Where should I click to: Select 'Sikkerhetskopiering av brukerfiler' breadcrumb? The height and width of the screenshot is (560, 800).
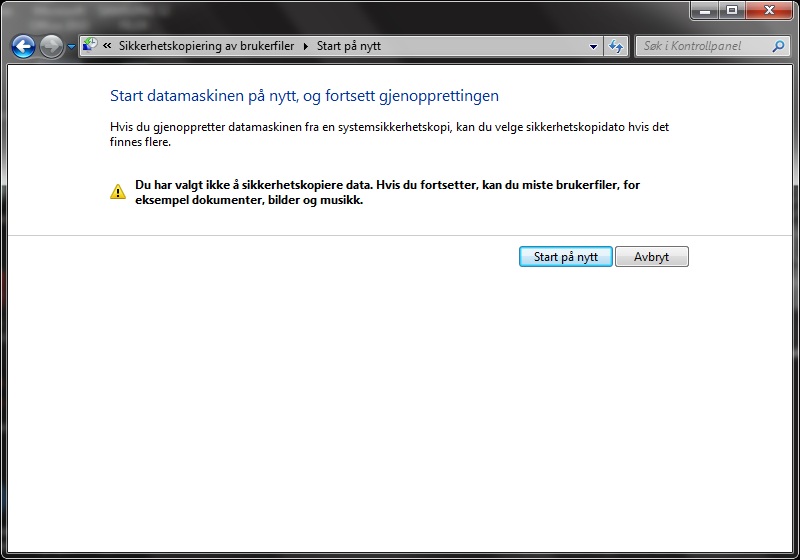pyautogui.click(x=206, y=46)
